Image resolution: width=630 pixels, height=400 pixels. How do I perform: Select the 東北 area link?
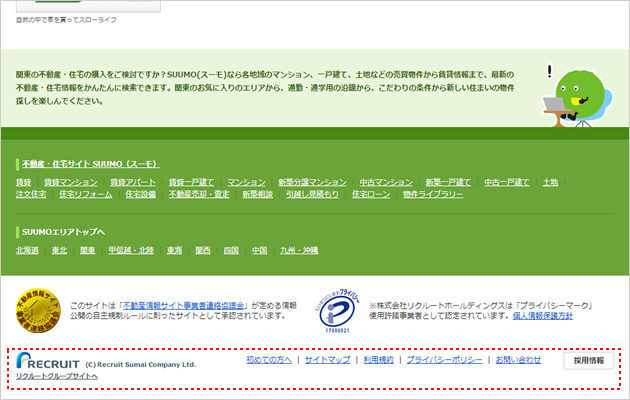point(59,251)
